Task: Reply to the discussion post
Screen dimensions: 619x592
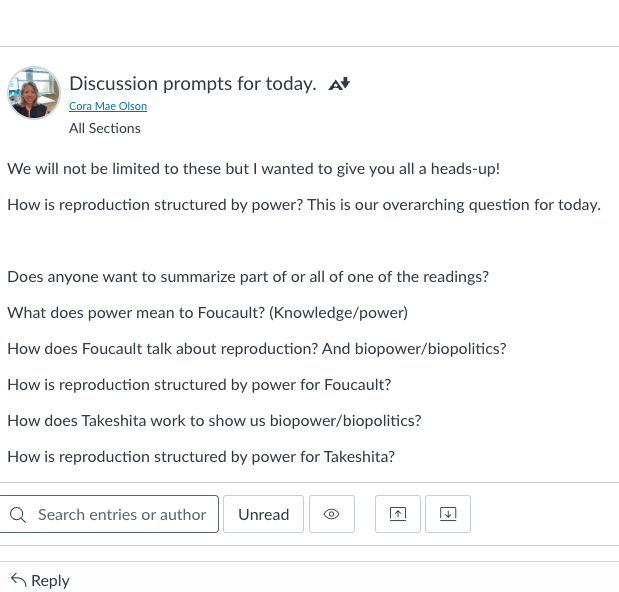Action: [x=40, y=580]
